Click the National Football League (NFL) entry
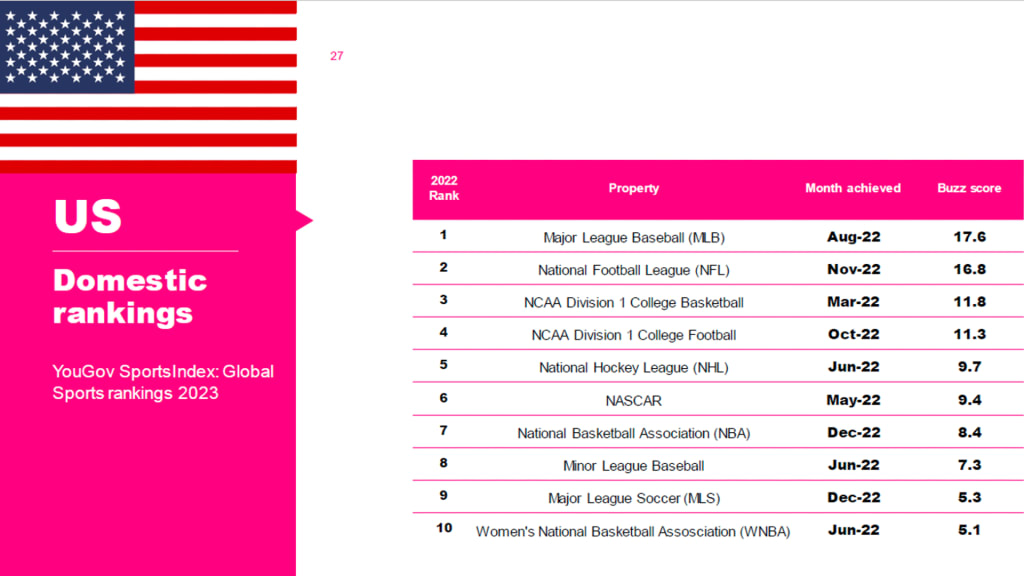1024x576 pixels. tap(634, 270)
